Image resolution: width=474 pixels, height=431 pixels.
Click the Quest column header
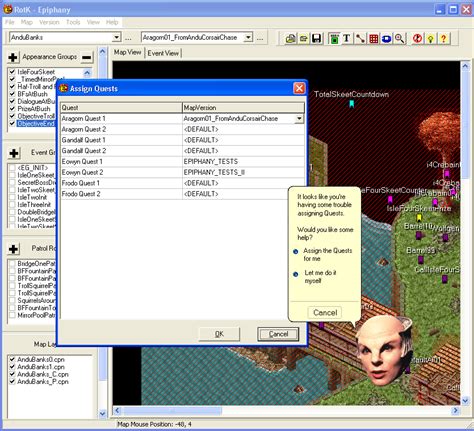(121, 108)
